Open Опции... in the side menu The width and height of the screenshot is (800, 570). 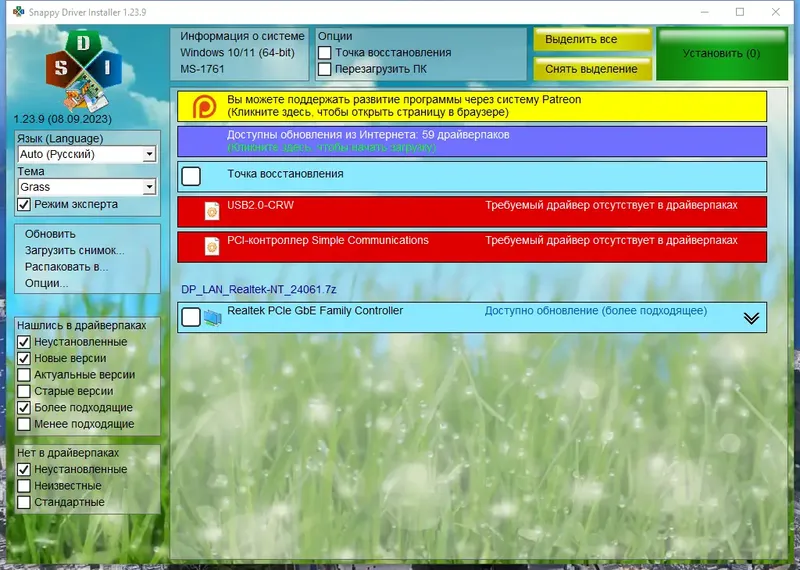click(x=46, y=283)
